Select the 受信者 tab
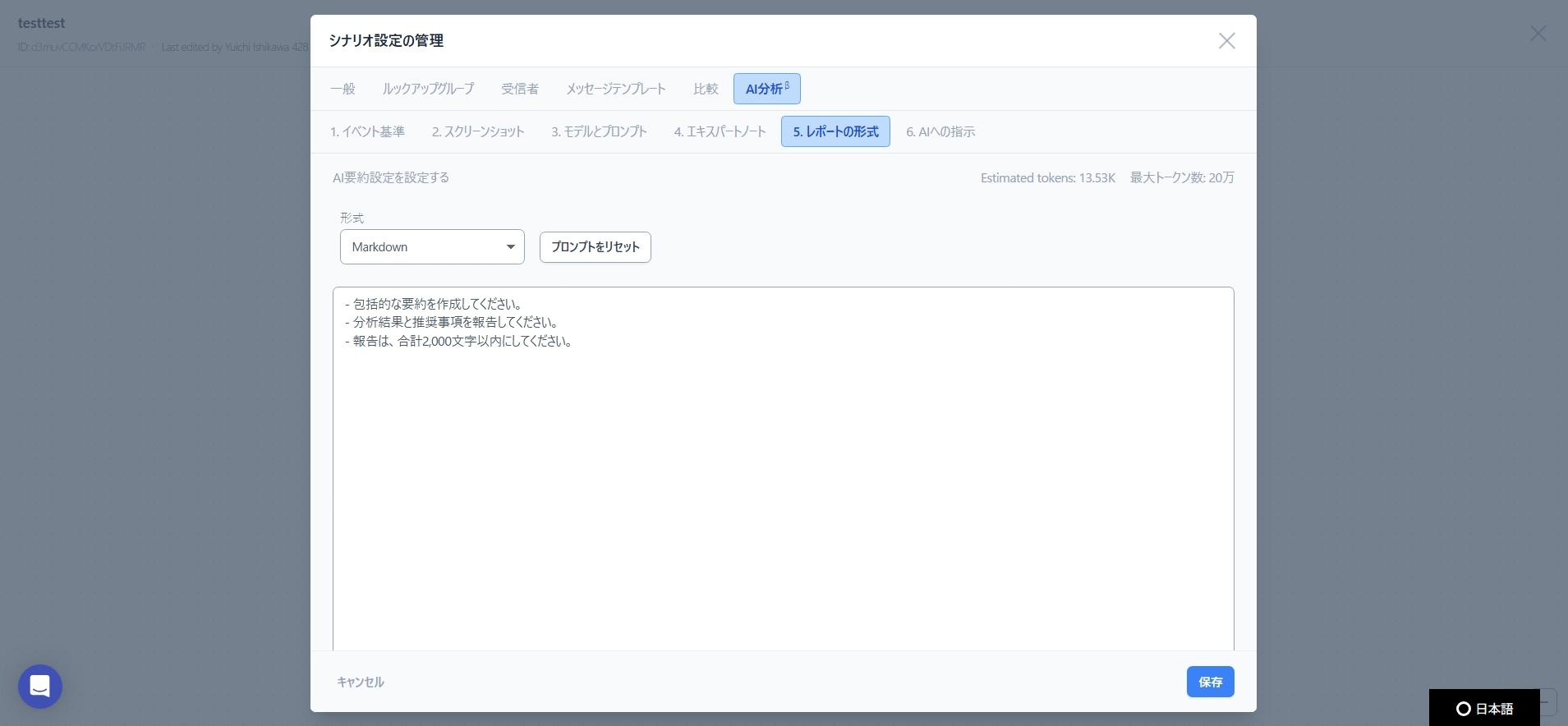The height and width of the screenshot is (726, 1568). tap(520, 89)
